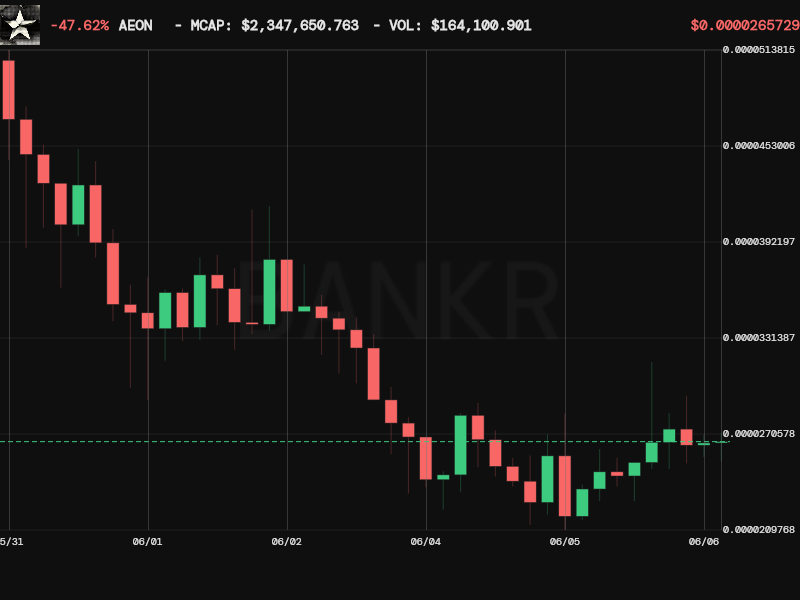Click the tall green candle just before 06/02
This screenshot has height=600, width=800.
tap(269, 292)
